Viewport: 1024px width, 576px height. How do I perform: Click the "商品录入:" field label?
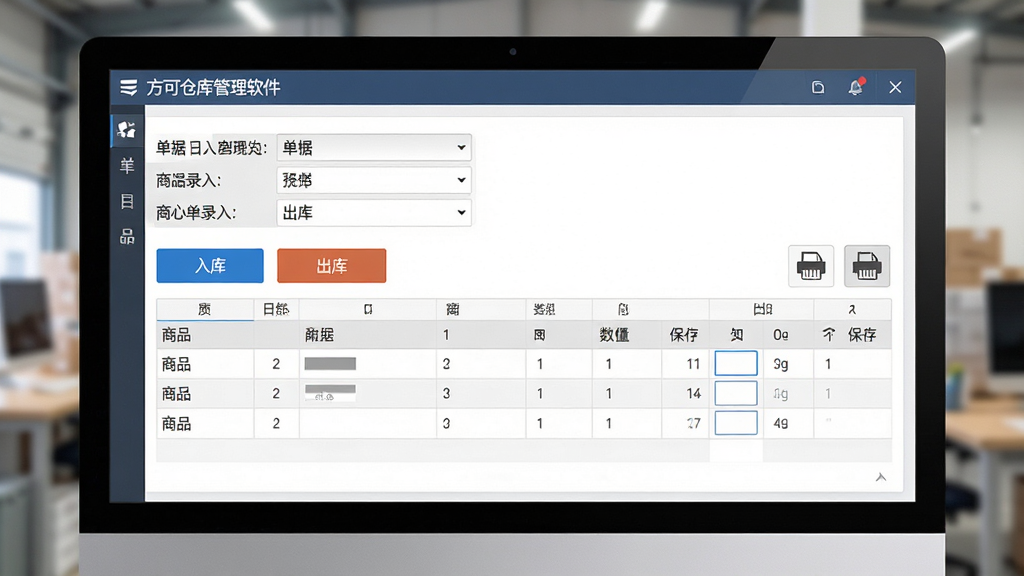(189, 180)
